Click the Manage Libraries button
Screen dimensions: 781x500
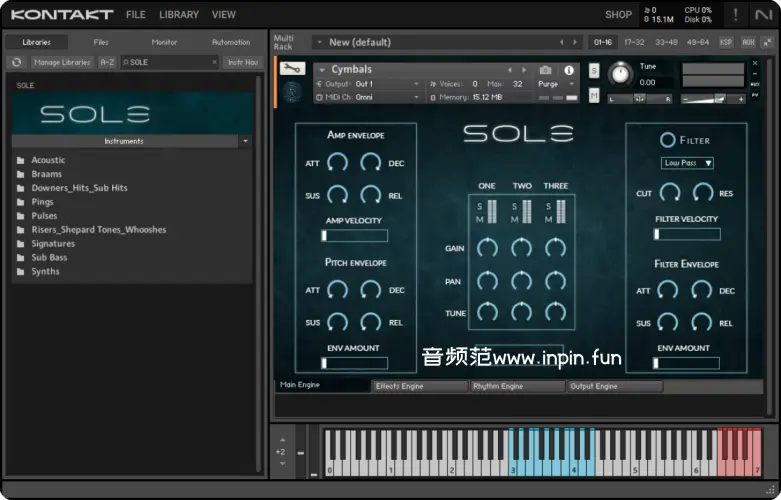pyautogui.click(x=61, y=62)
